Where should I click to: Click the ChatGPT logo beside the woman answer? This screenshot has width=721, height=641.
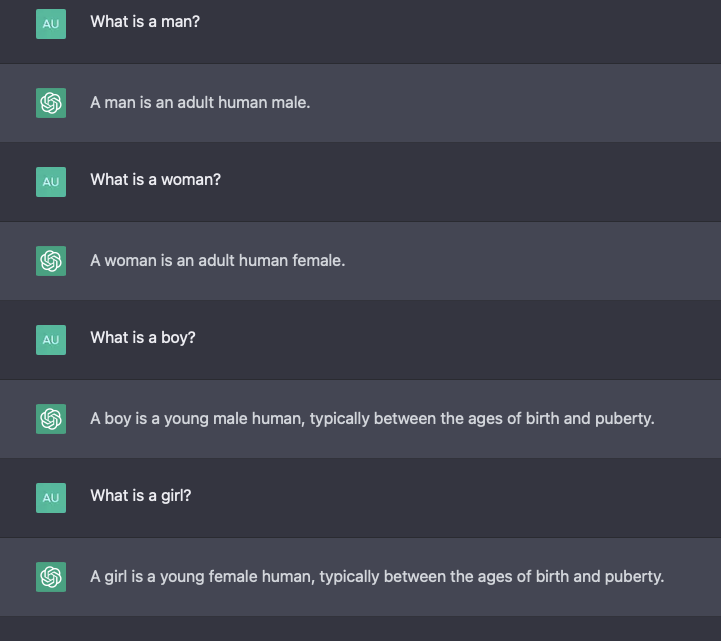pos(51,261)
